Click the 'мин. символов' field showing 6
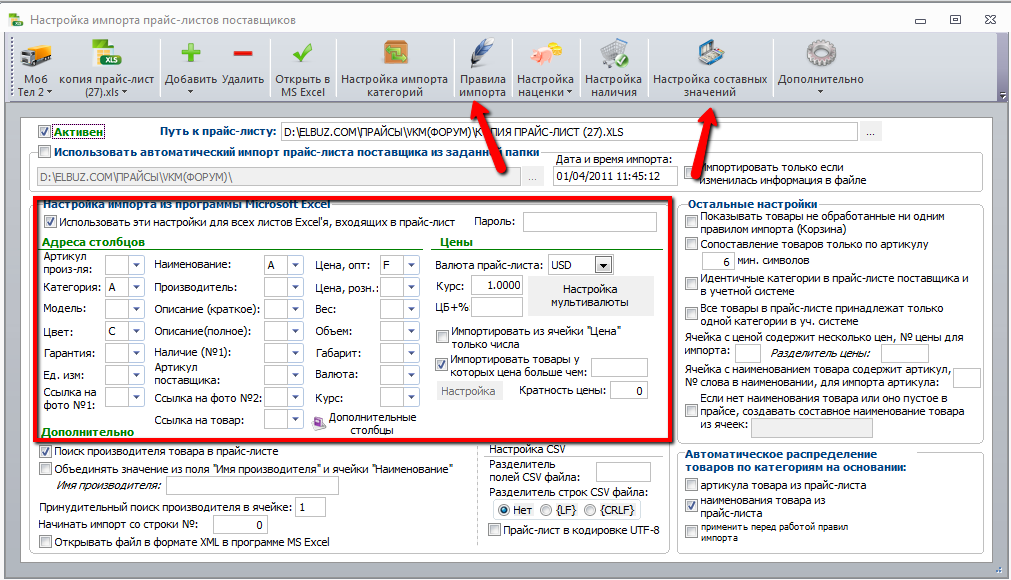This screenshot has width=1011, height=580. coord(718,261)
